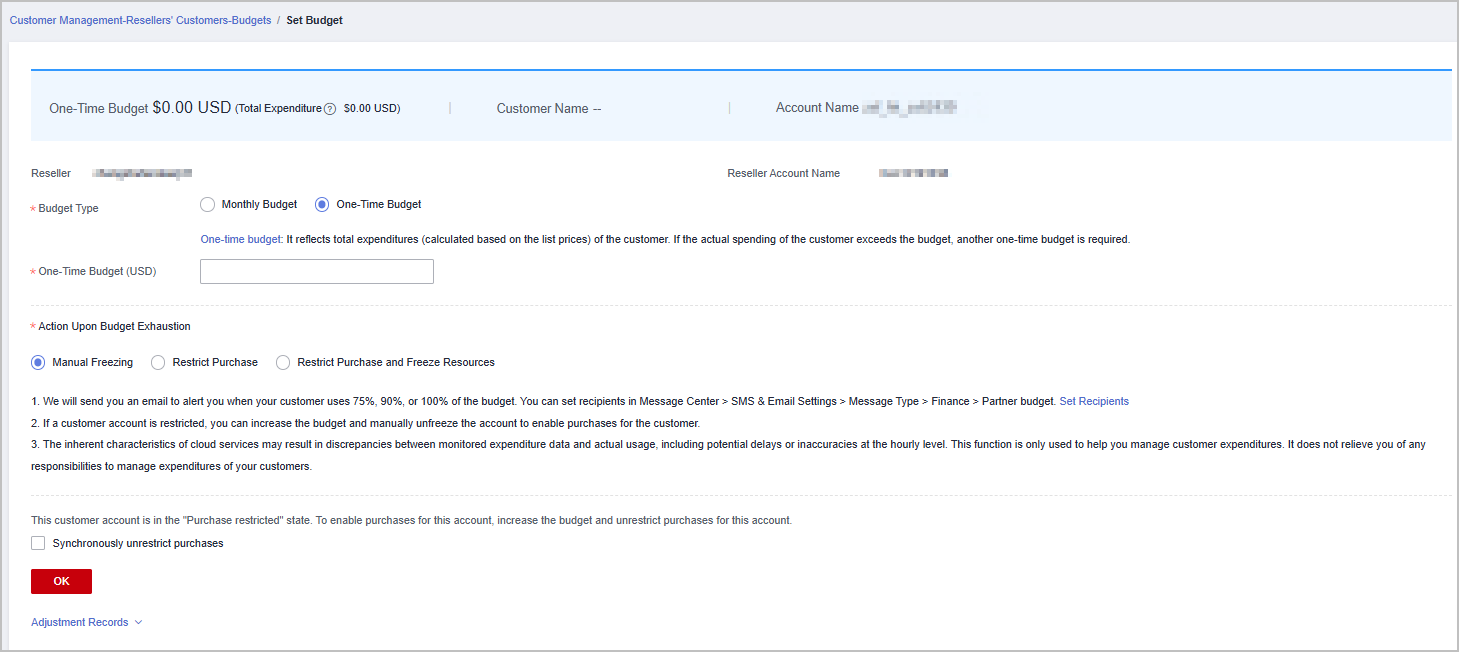Select the Monthly Budget radio option
The height and width of the screenshot is (652, 1459).
click(208, 205)
